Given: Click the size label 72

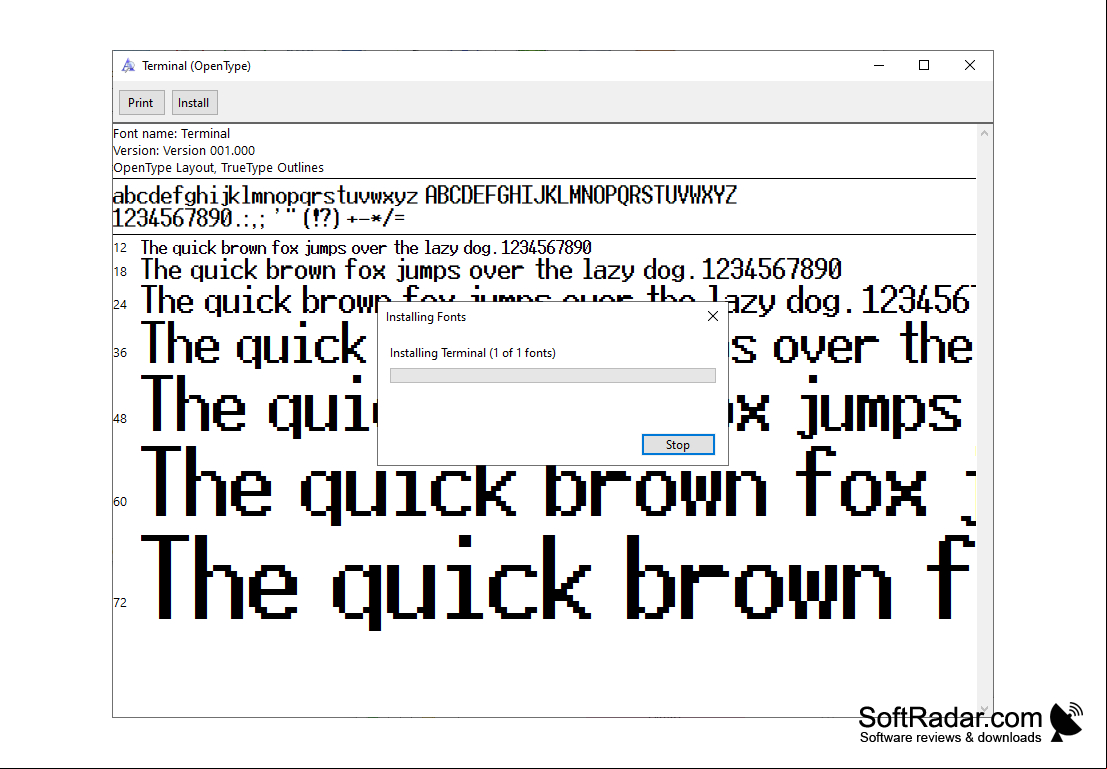Looking at the screenshot, I should (120, 602).
